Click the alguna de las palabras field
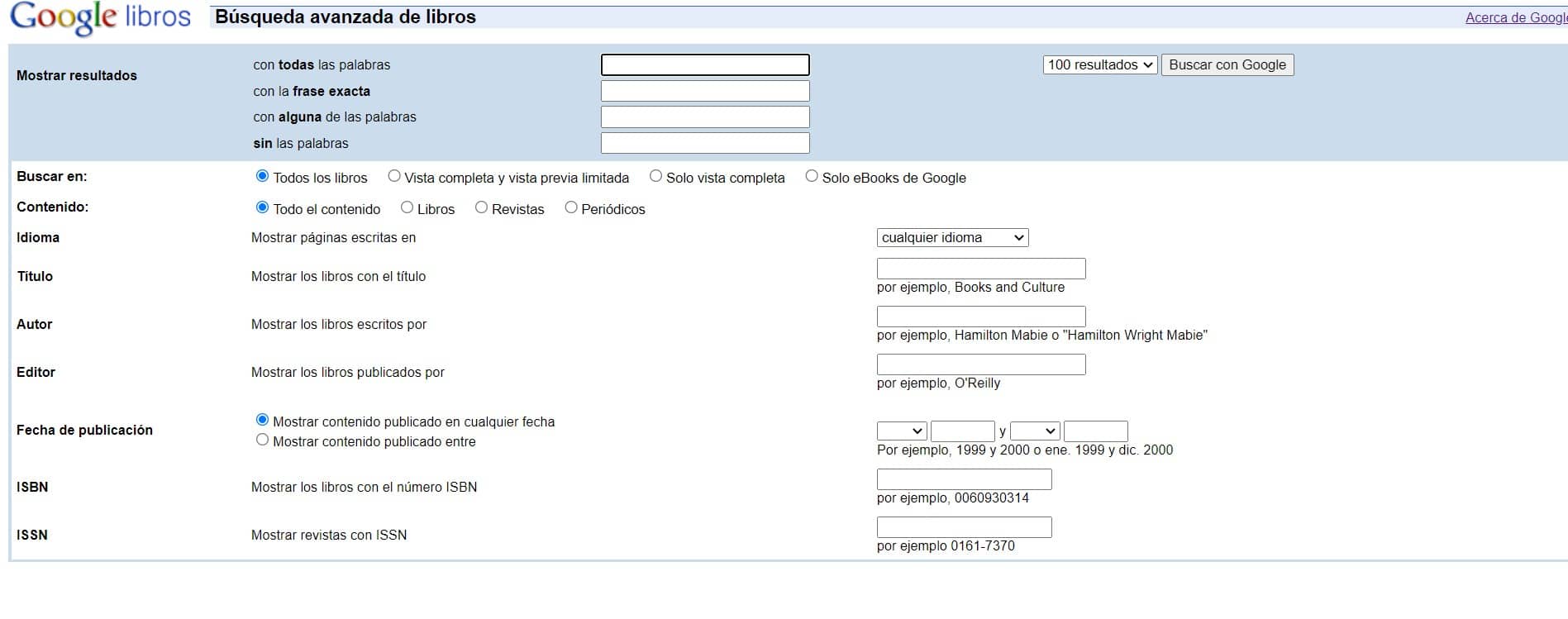 [705, 117]
